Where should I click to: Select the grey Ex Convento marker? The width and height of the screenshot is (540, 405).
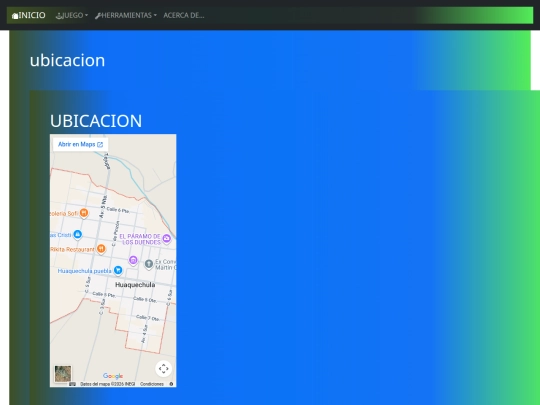pyautogui.click(x=148, y=264)
